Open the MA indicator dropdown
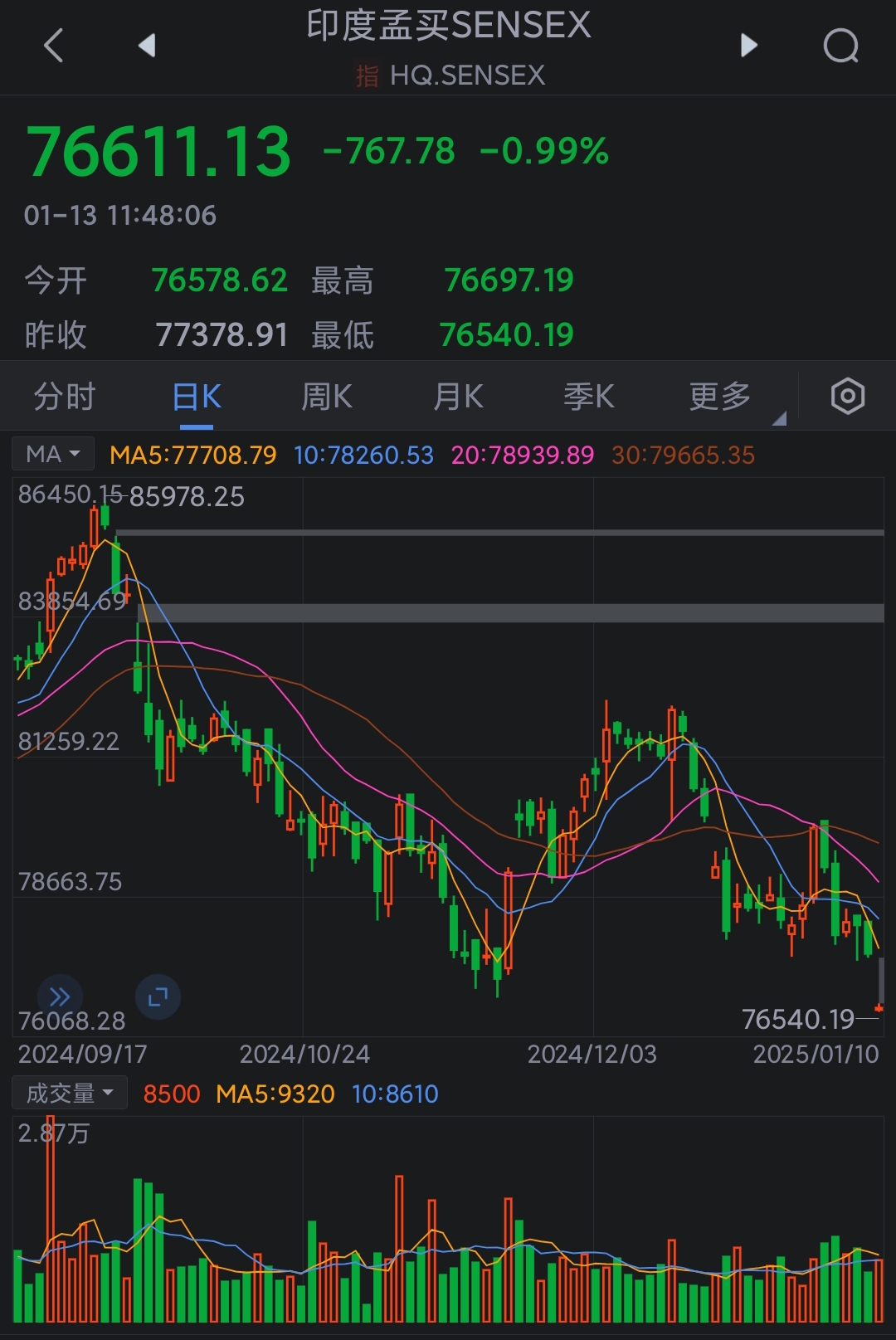 [53, 454]
